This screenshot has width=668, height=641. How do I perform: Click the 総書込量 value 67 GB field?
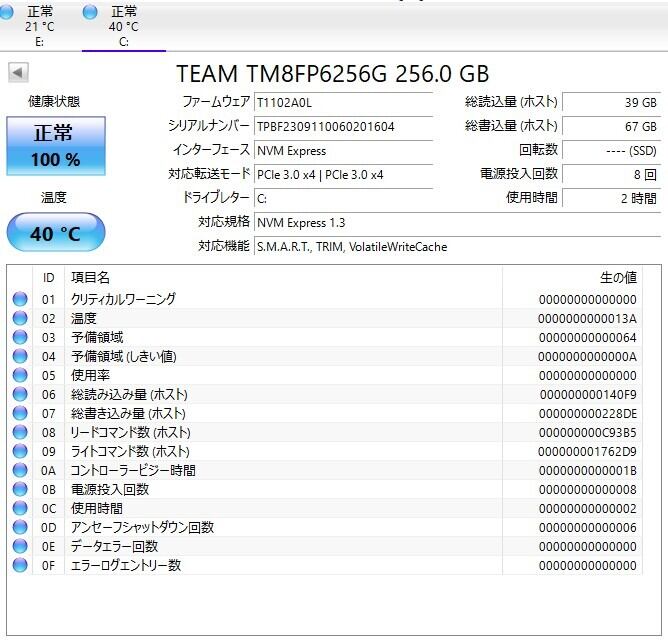[611, 126]
